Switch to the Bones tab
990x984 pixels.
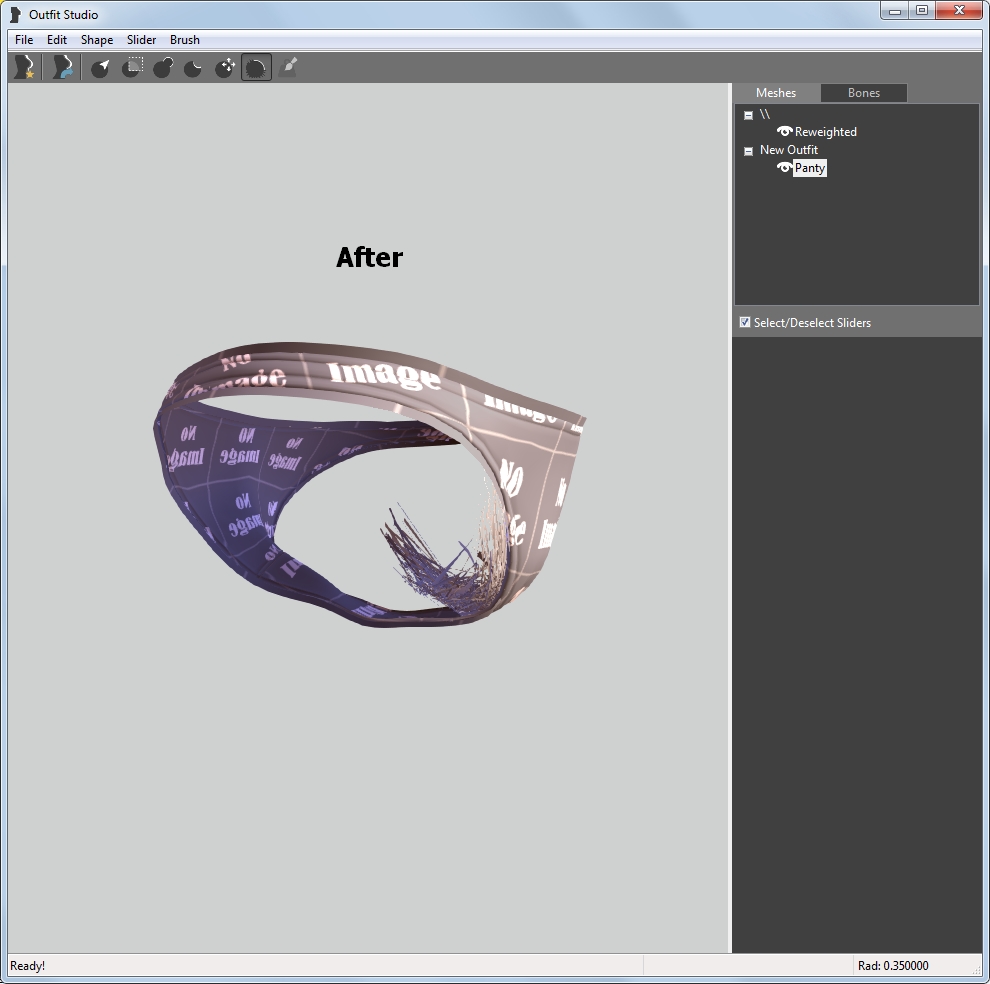(863, 93)
